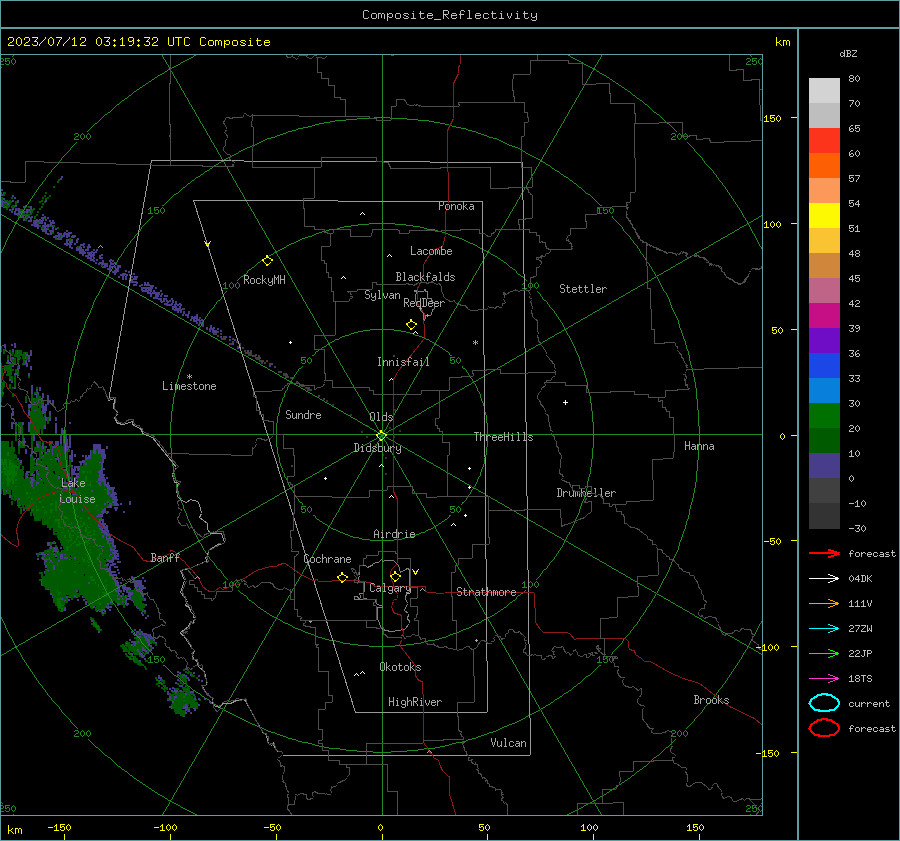Image resolution: width=900 pixels, height=841 pixels.
Task: Select the radar center diamond at Didsbury
Action: tap(382, 436)
